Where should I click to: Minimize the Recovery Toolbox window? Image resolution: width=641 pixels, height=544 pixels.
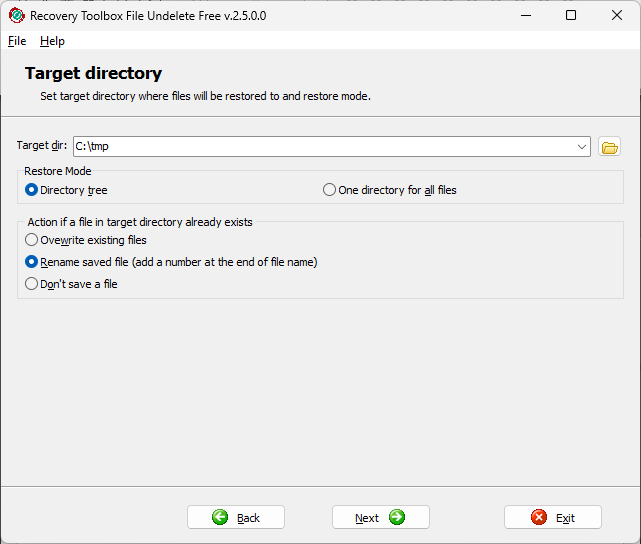(526, 16)
